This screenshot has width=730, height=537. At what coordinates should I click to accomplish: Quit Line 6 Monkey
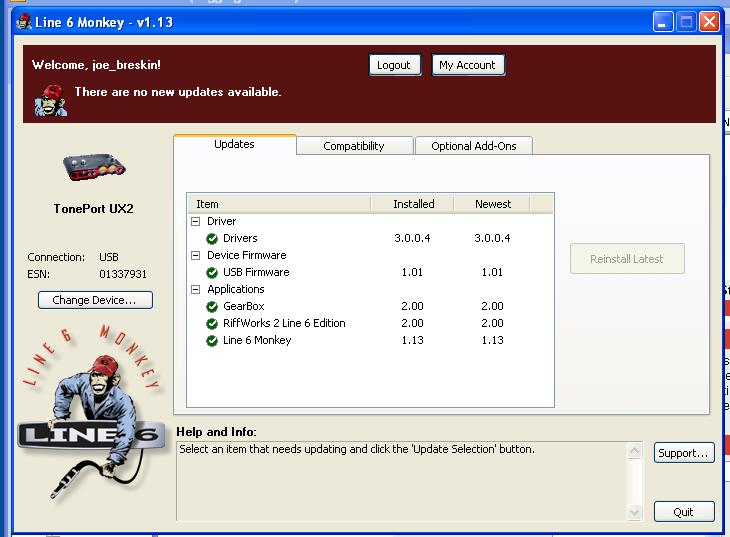[683, 512]
